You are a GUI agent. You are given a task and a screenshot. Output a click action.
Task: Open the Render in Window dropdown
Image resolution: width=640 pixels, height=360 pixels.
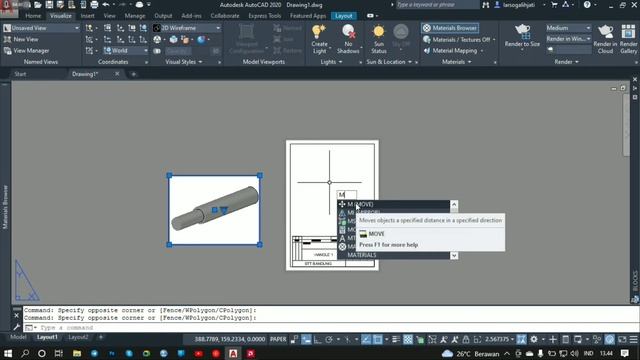pyautogui.click(x=569, y=39)
